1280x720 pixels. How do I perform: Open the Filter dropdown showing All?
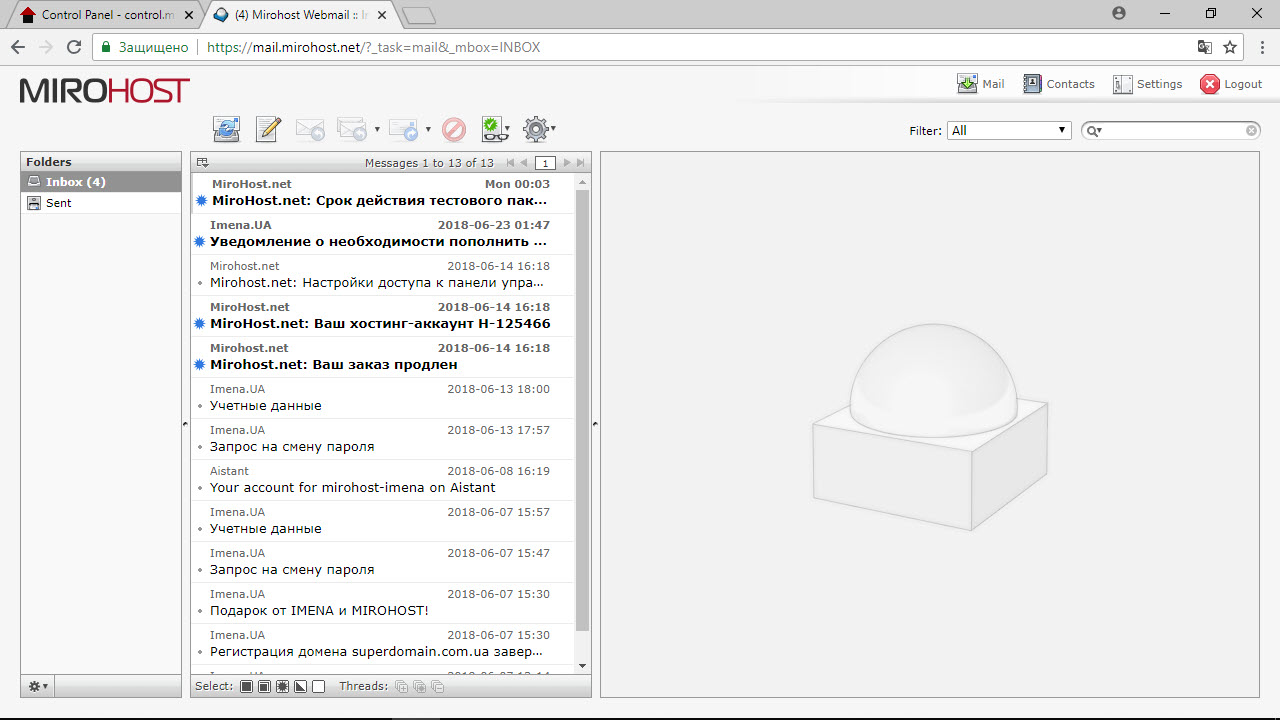pyautogui.click(x=1009, y=130)
